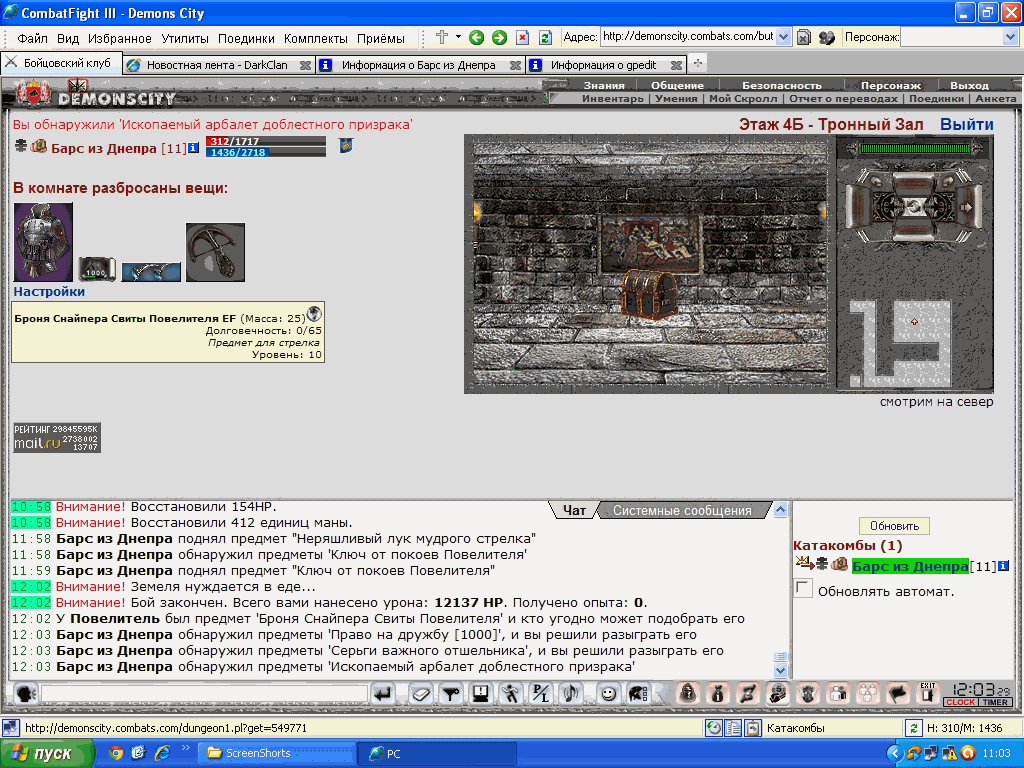Screen dimensions: 1024x768
Task: Click the green movement progress bar
Action: (x=914, y=148)
